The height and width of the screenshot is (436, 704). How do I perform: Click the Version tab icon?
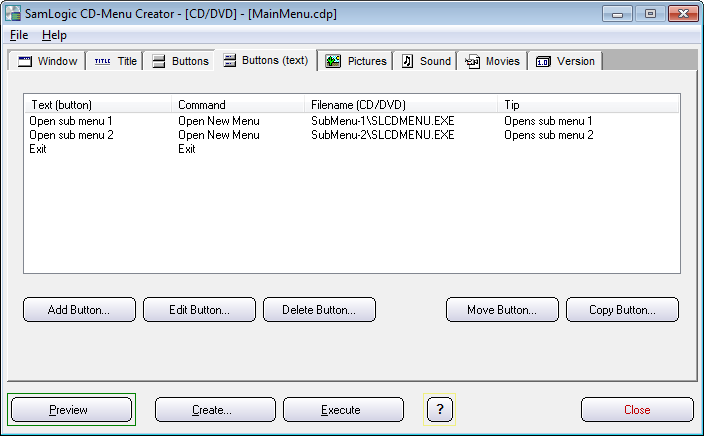(543, 62)
